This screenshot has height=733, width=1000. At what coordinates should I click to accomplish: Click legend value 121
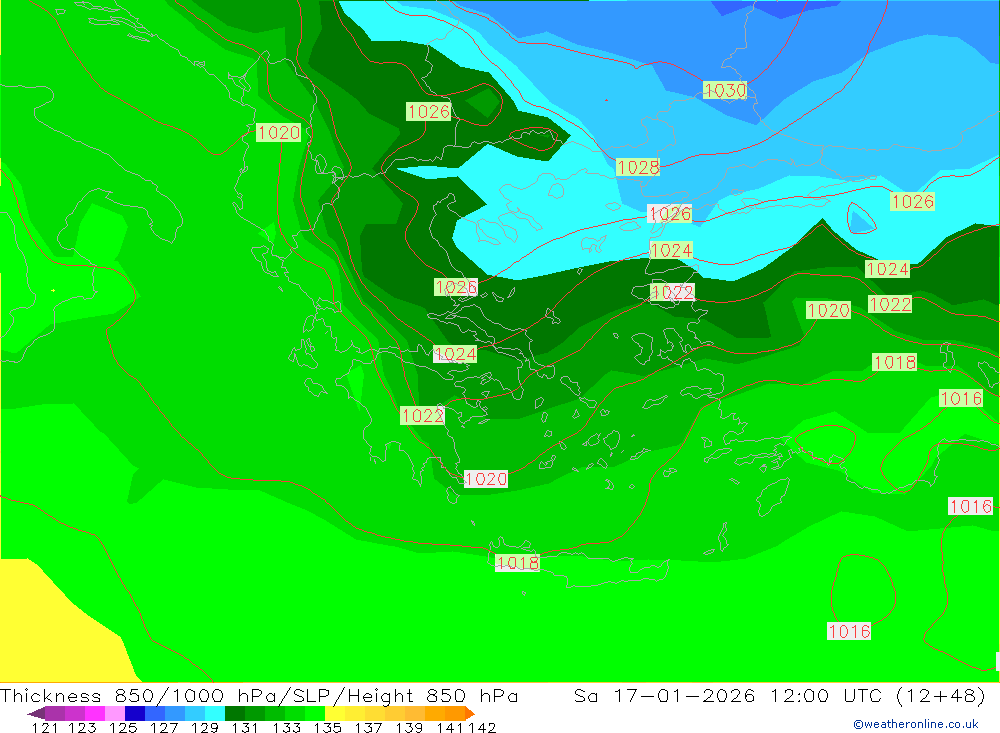pos(45,727)
